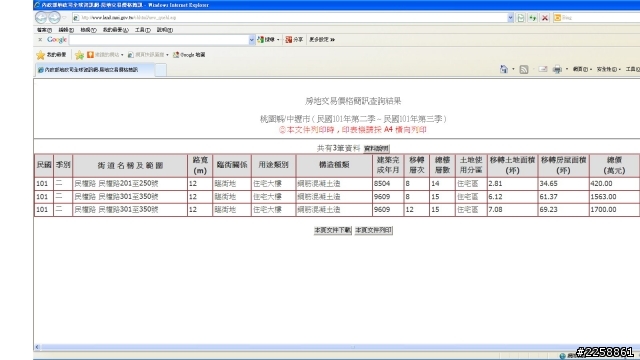The width and height of the screenshot is (640, 360).
Task: Expand the Home button dropdown arrow
Action: 513,69
